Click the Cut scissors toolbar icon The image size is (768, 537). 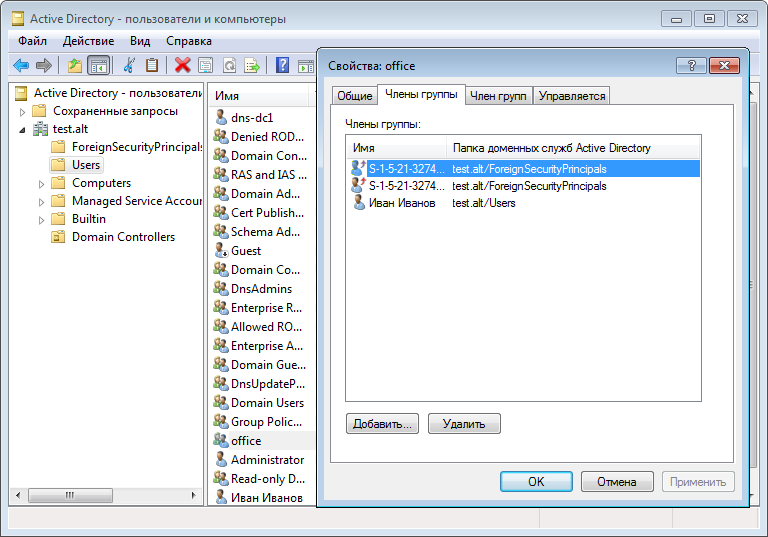[129, 65]
